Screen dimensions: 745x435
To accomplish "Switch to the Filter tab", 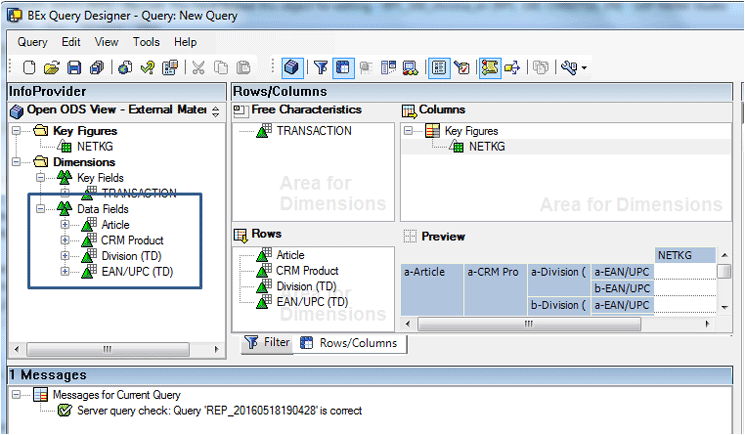I will [x=267, y=343].
